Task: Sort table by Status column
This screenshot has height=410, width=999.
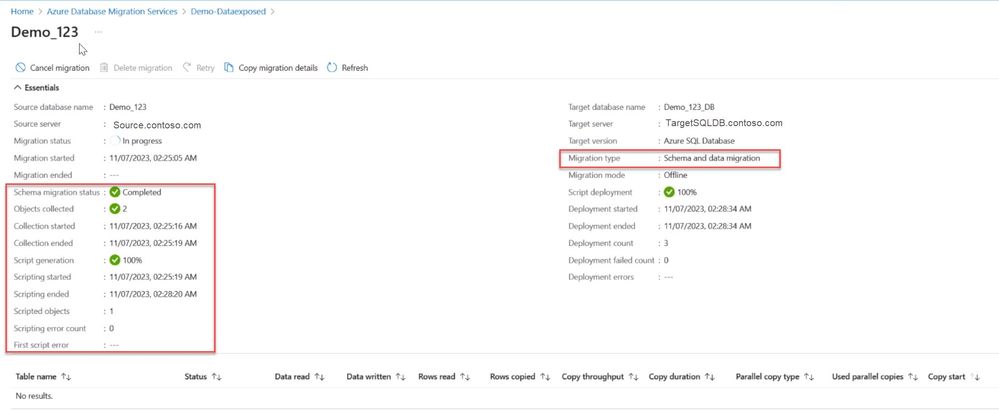Action: click(x=217, y=377)
